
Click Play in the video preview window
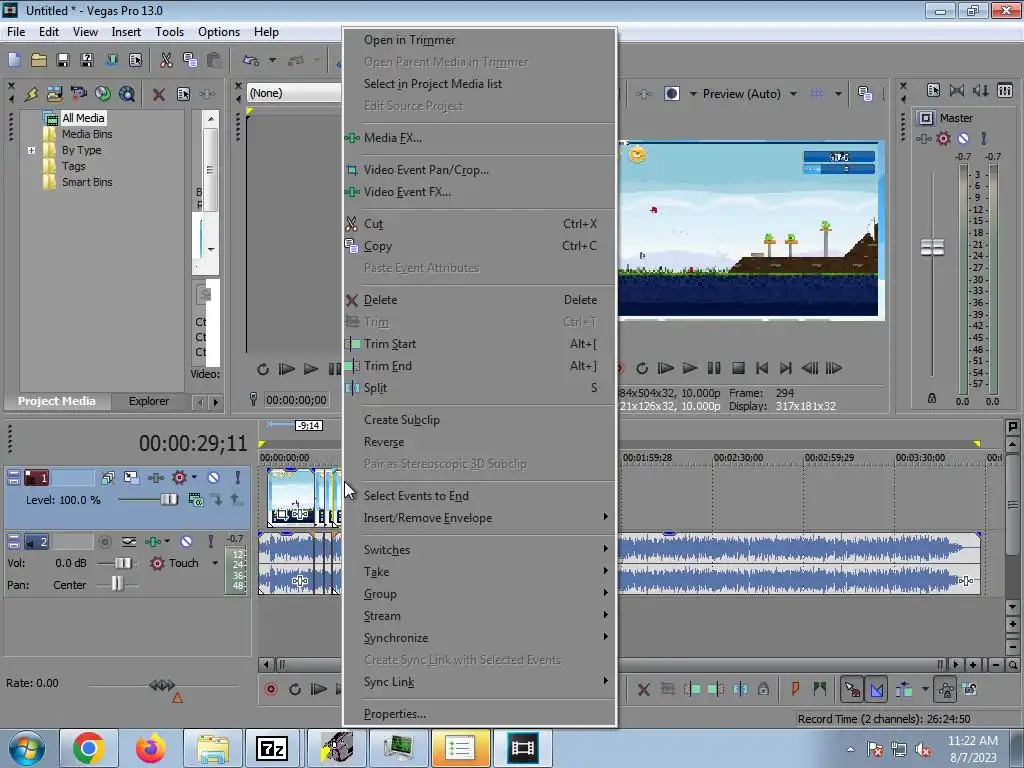pos(690,368)
